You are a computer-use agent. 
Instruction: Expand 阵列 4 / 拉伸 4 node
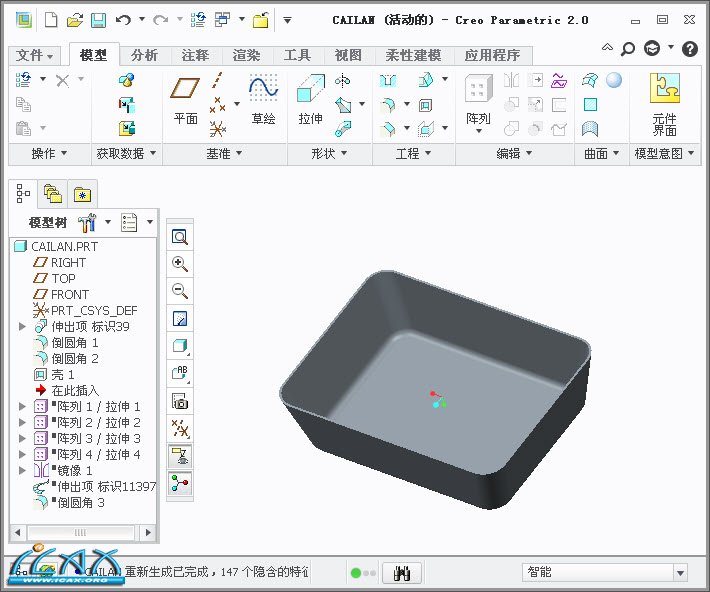coord(22,454)
